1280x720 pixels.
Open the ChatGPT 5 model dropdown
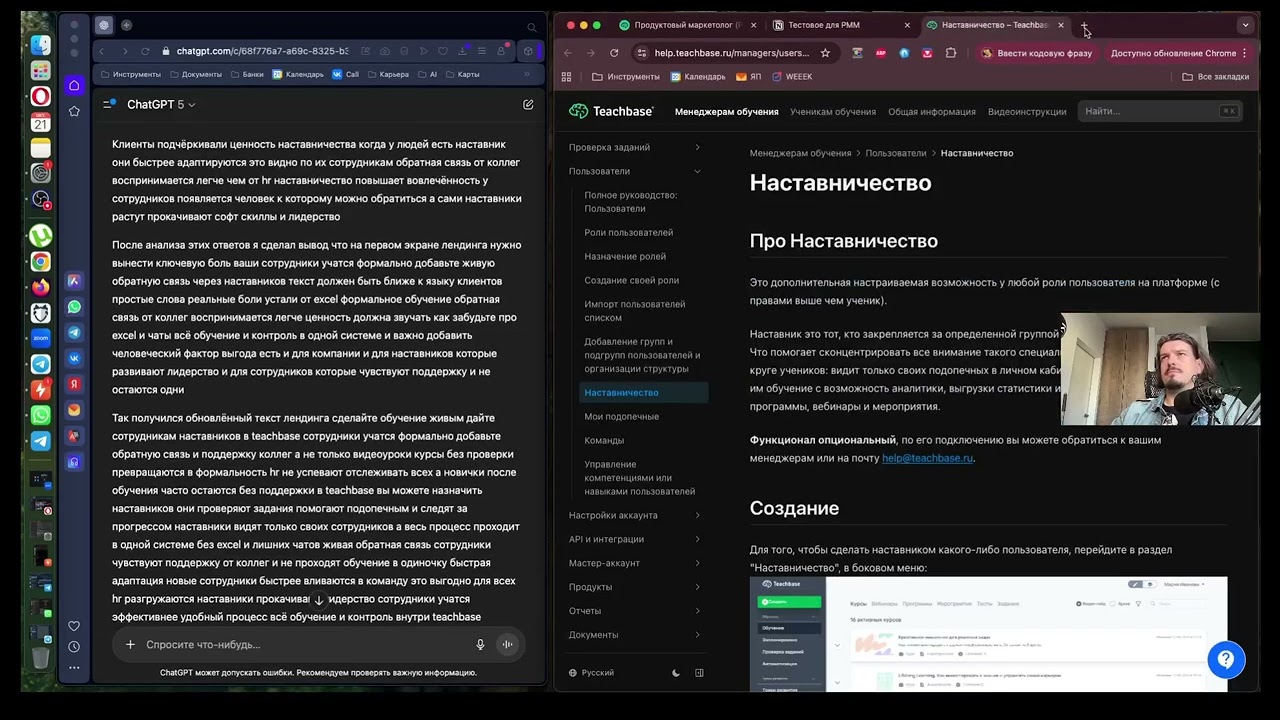click(x=161, y=104)
